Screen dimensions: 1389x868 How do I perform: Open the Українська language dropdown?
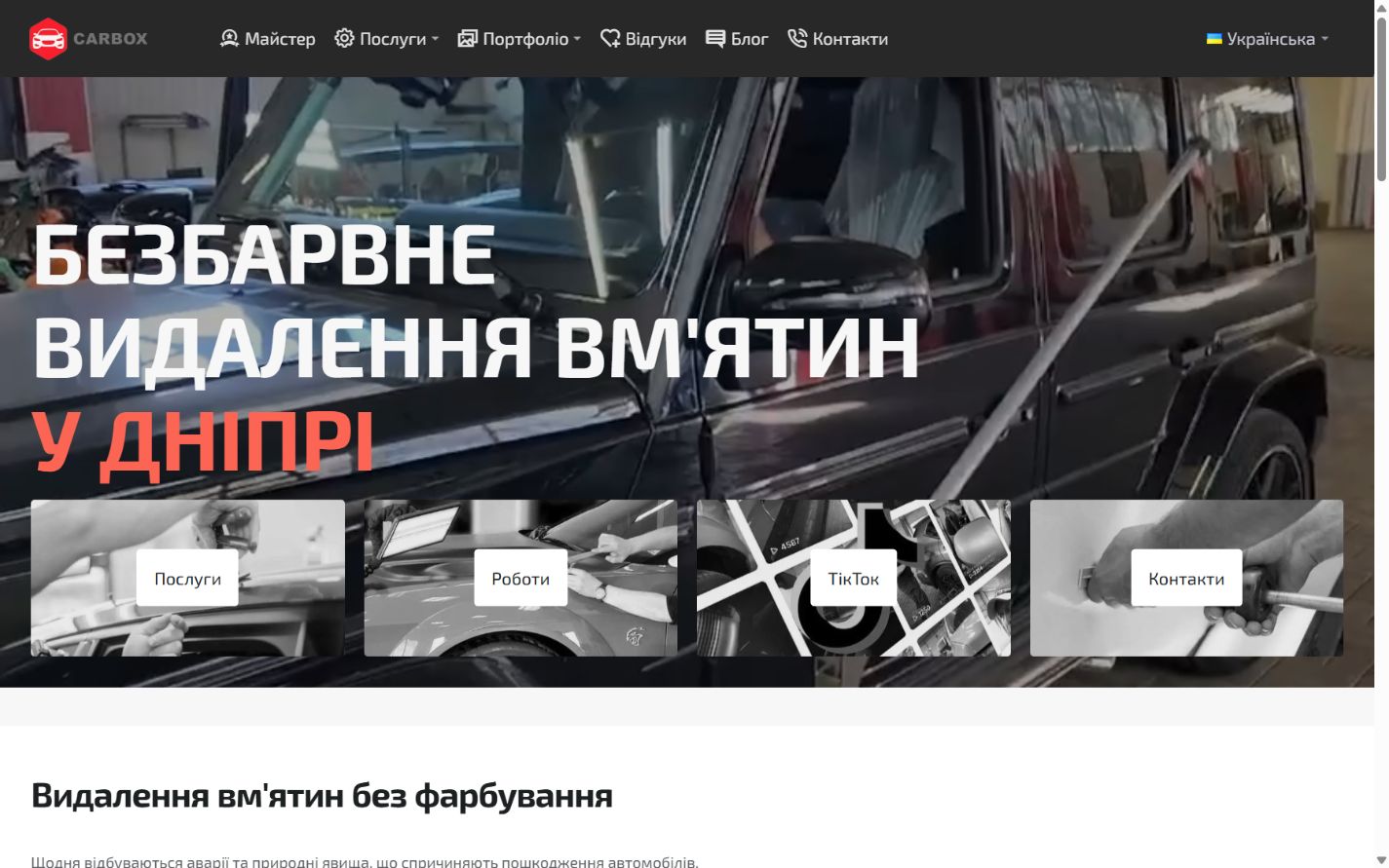1267,39
